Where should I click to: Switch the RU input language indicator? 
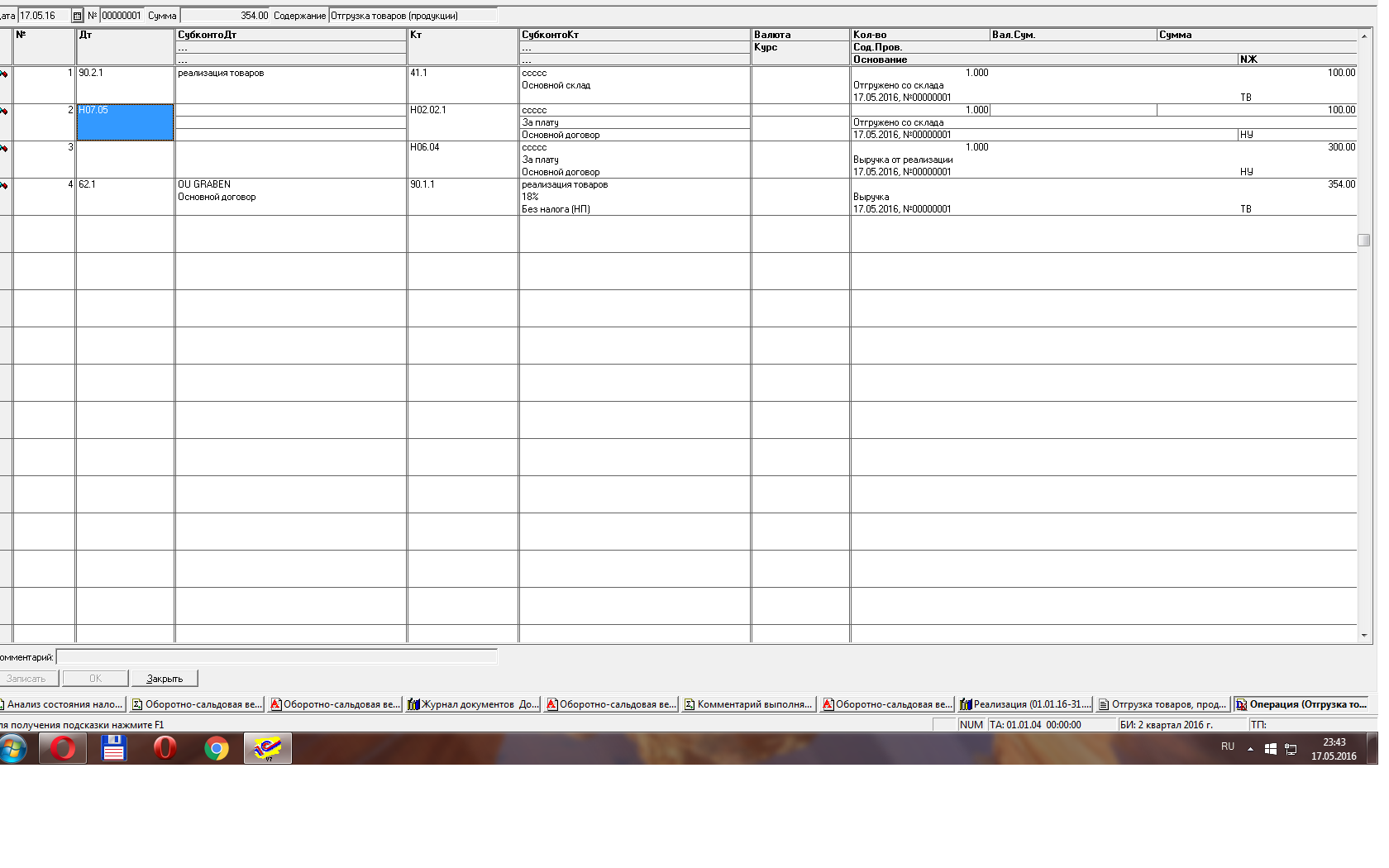click(1228, 746)
